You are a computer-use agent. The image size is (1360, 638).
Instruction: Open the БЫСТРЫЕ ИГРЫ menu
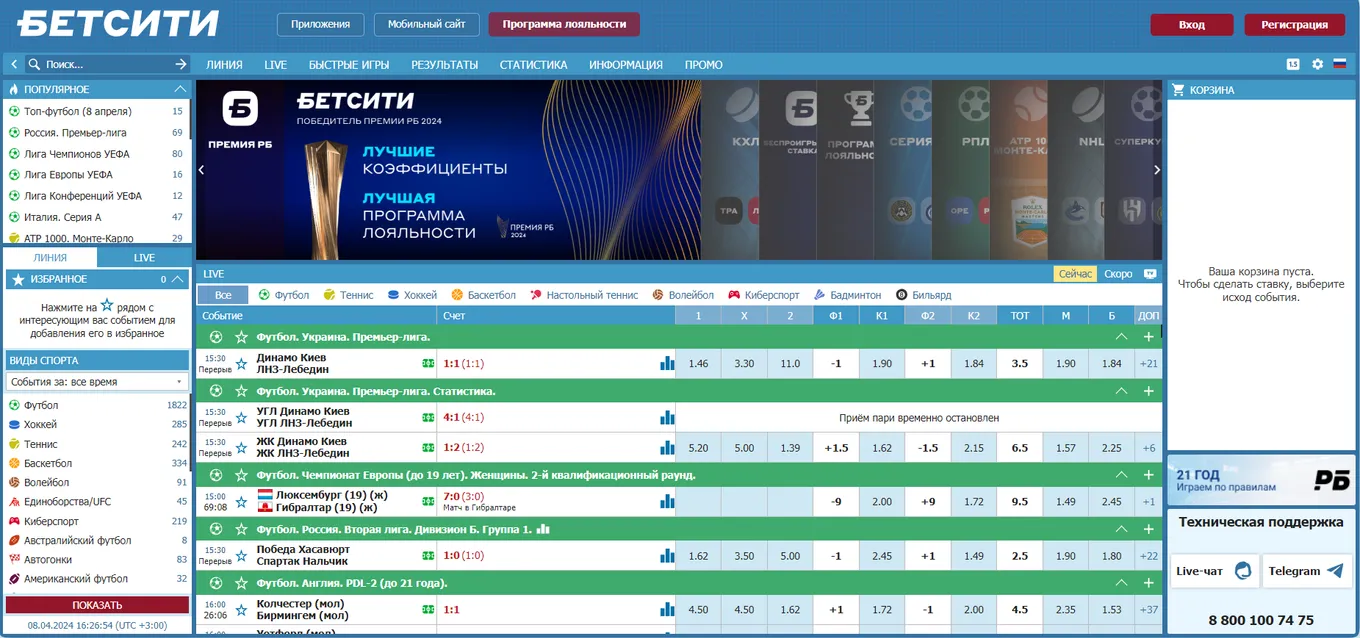[x=349, y=64]
